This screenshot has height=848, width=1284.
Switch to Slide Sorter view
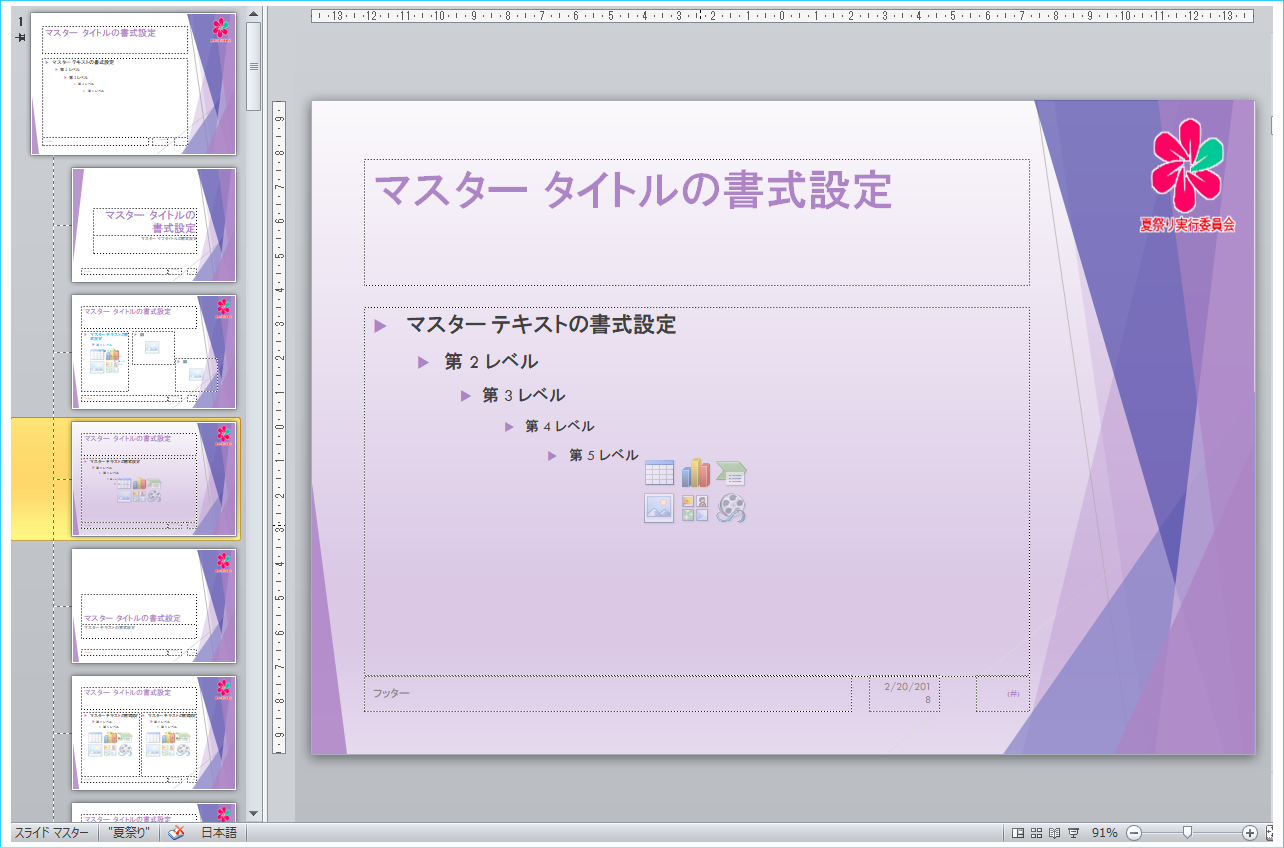[x=1037, y=833]
